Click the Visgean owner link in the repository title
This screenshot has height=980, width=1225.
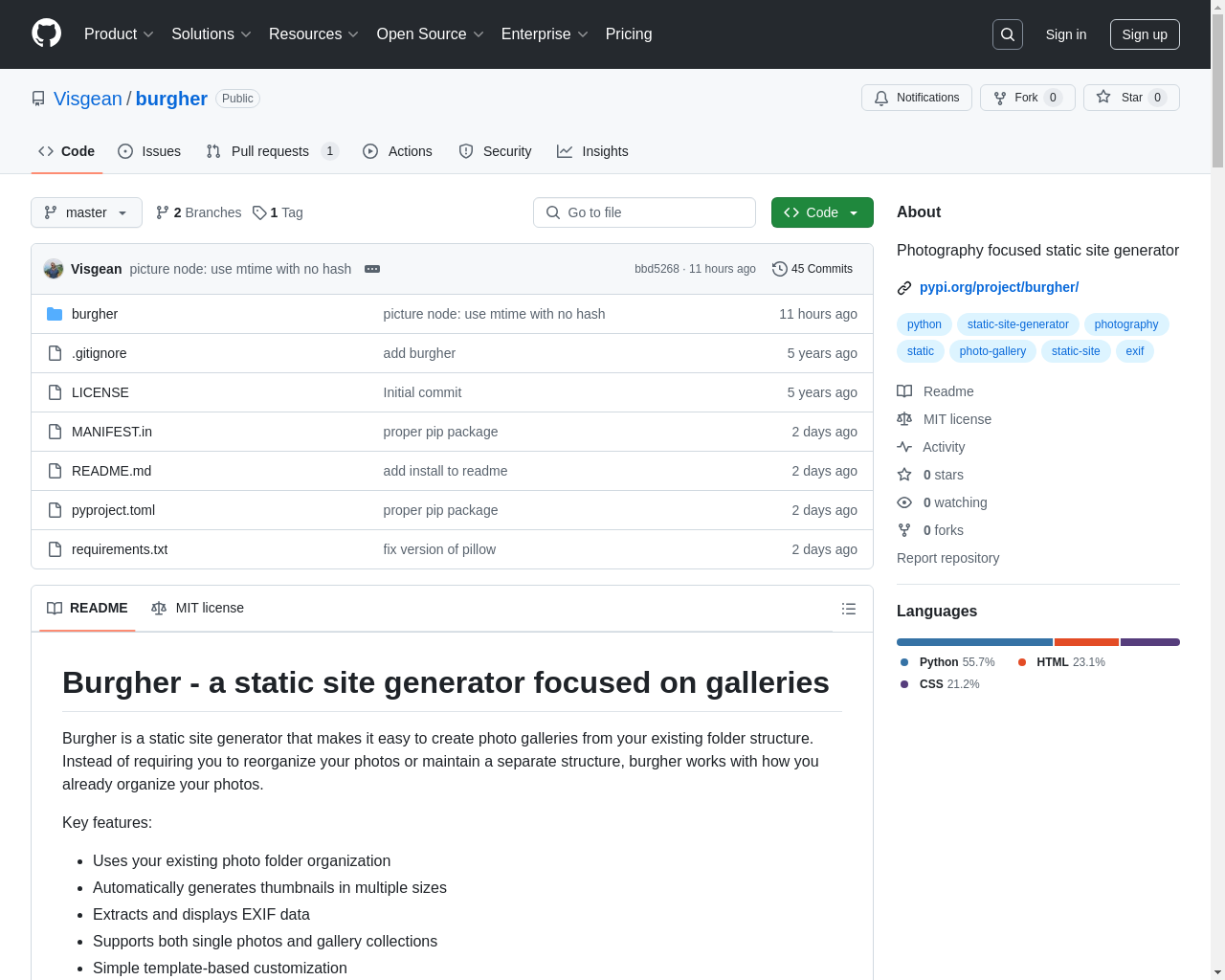pos(88,99)
